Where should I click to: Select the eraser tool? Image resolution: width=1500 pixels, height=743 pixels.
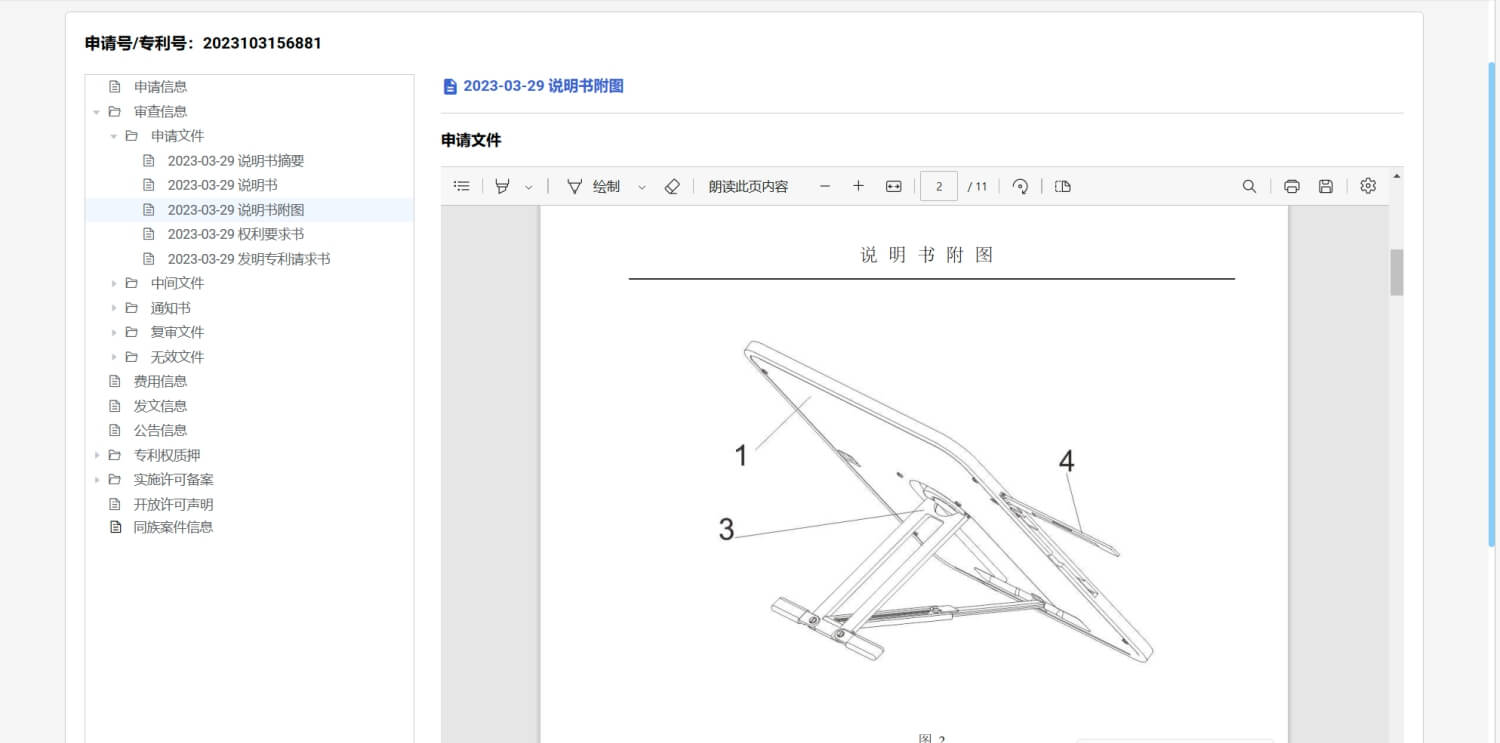(x=672, y=186)
